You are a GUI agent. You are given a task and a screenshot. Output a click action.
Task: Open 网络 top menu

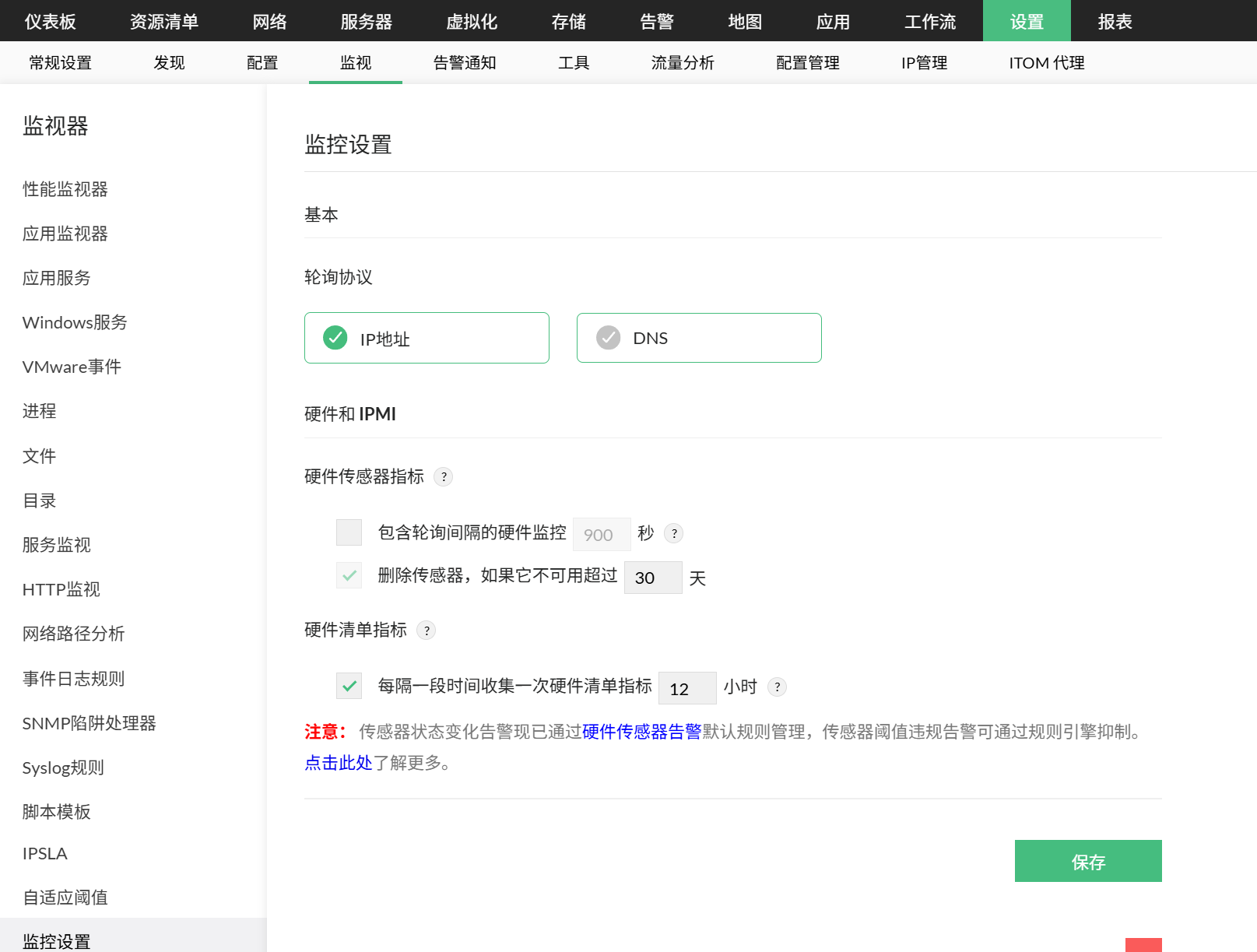(270, 21)
